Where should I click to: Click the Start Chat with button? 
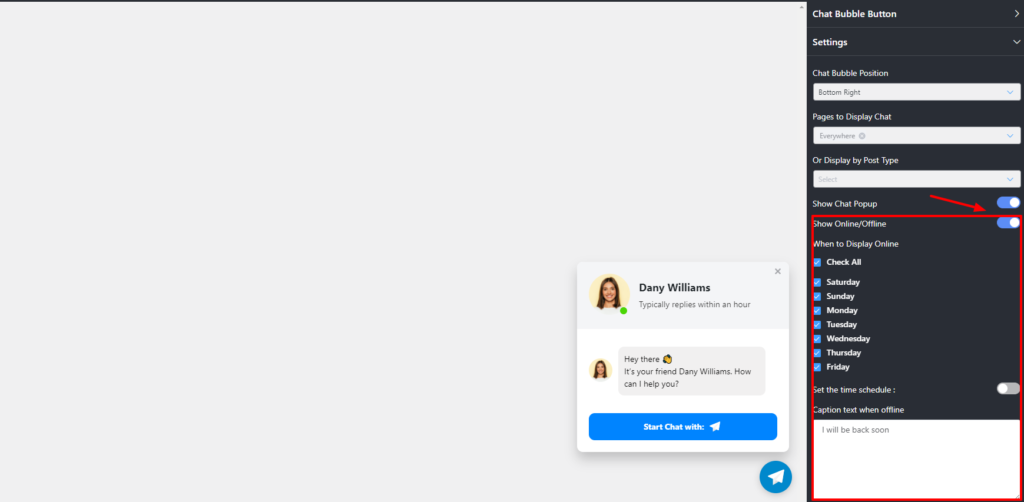click(682, 426)
